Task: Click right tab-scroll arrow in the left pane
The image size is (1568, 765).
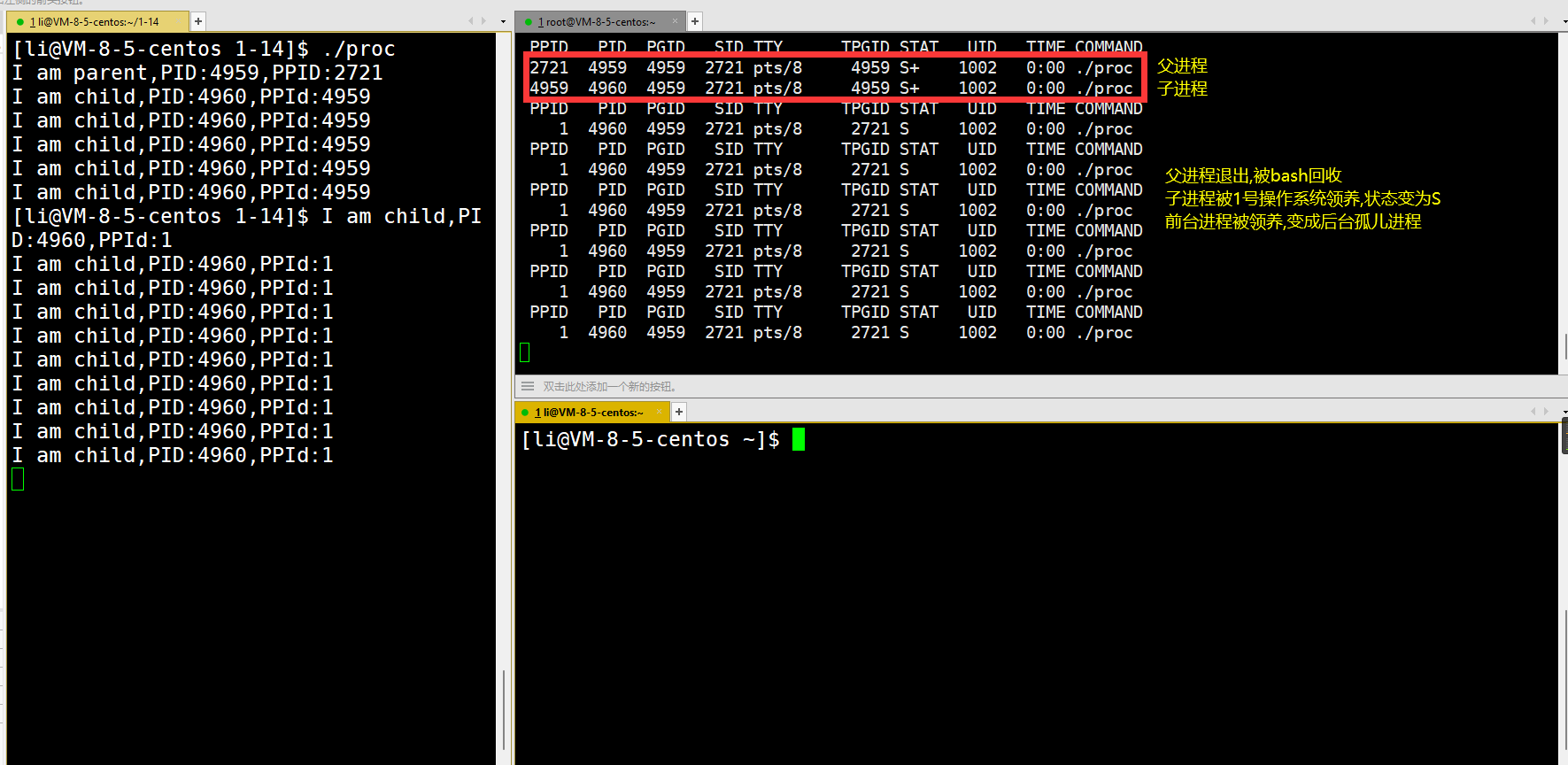Action: 483,21
